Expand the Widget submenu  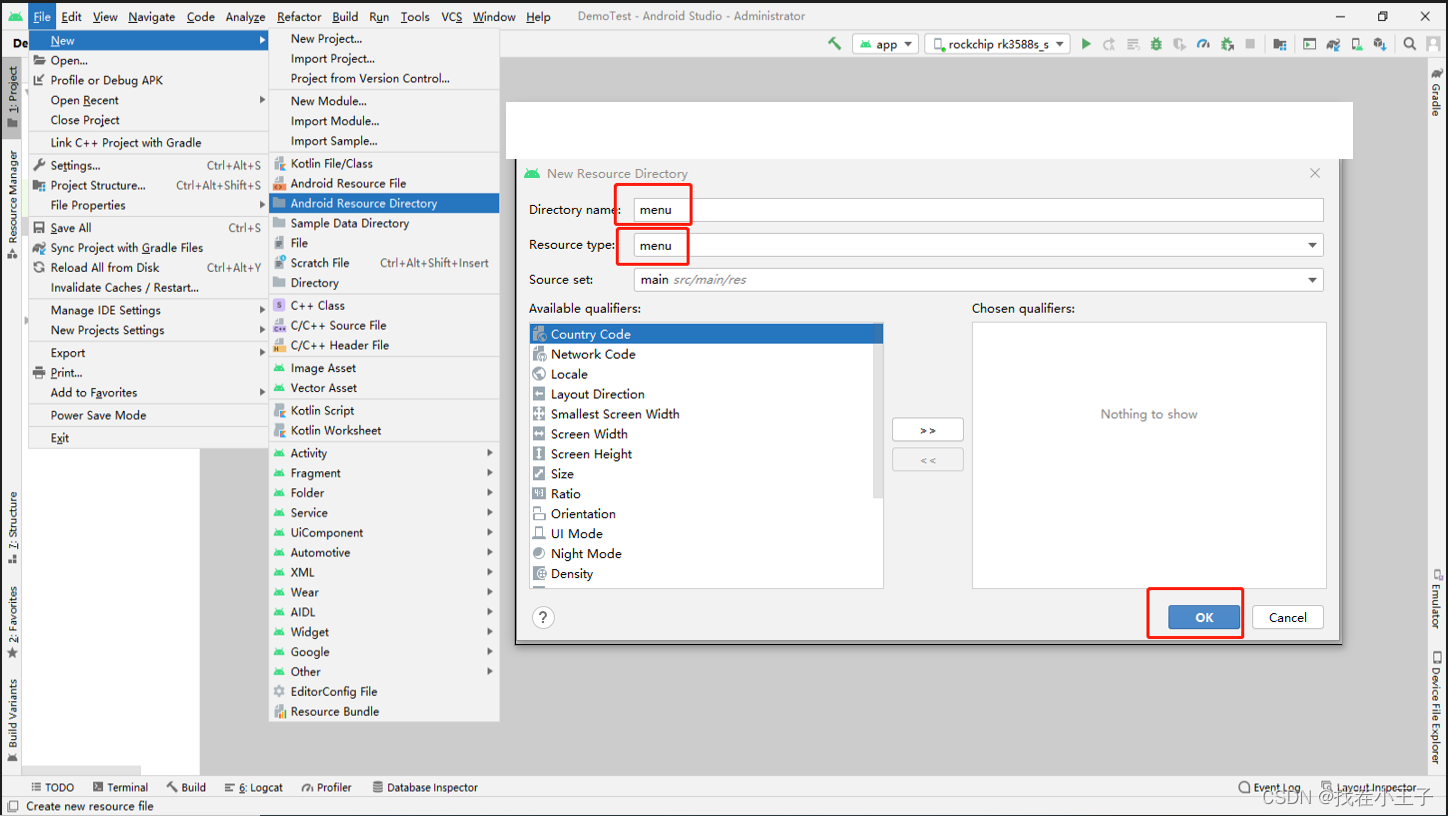tap(384, 632)
